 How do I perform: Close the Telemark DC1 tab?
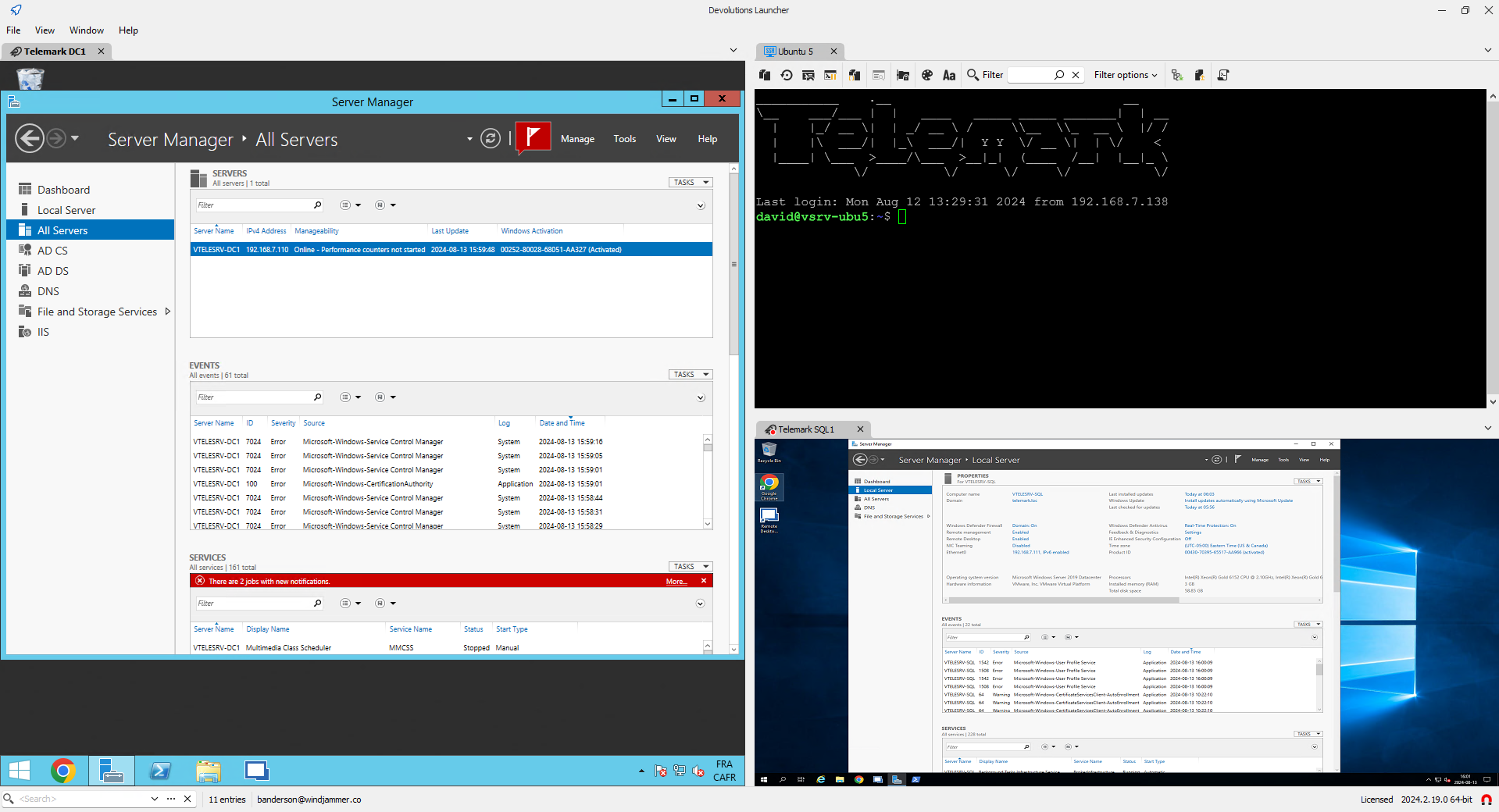[101, 52]
